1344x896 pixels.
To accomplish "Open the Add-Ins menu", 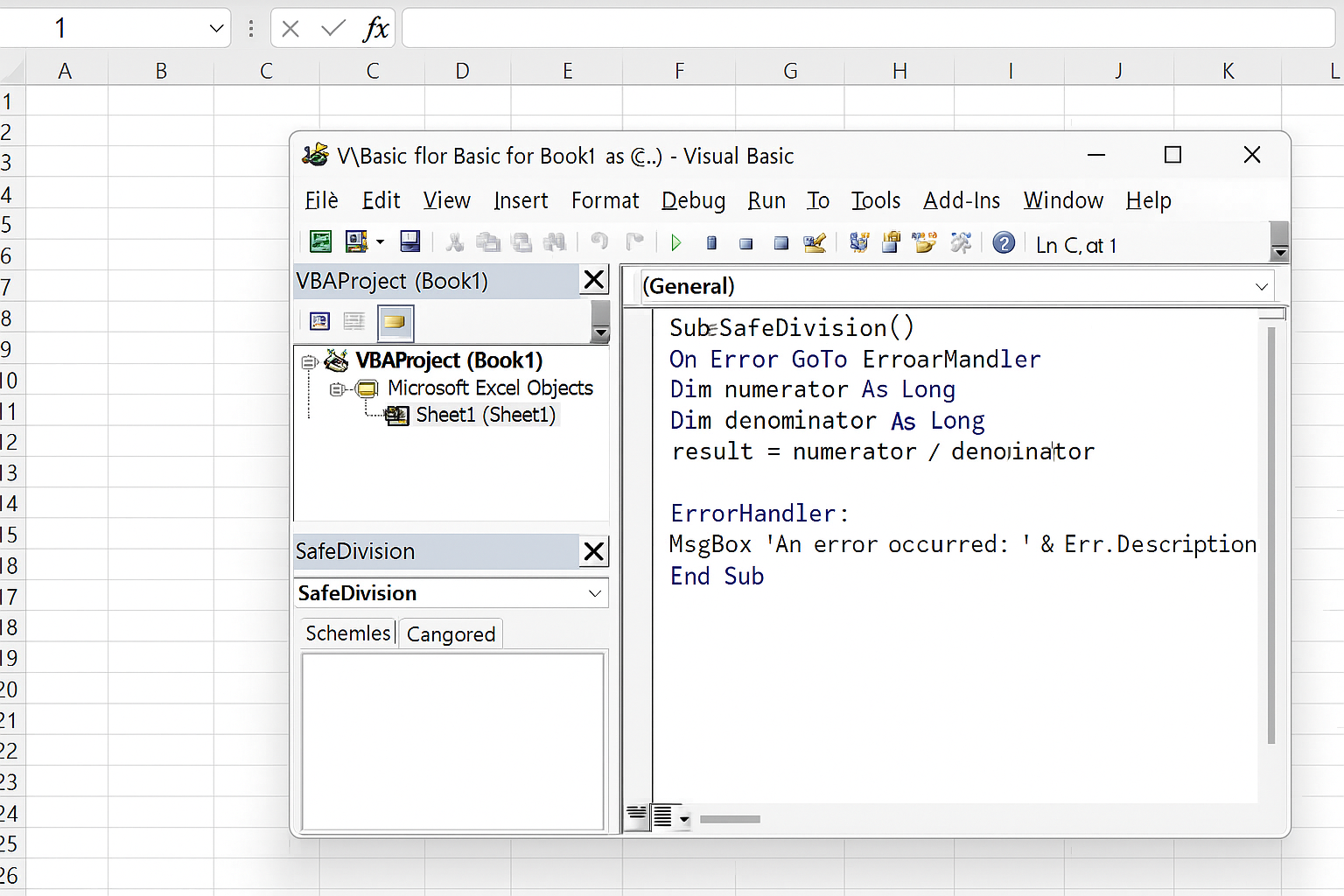I will [962, 200].
